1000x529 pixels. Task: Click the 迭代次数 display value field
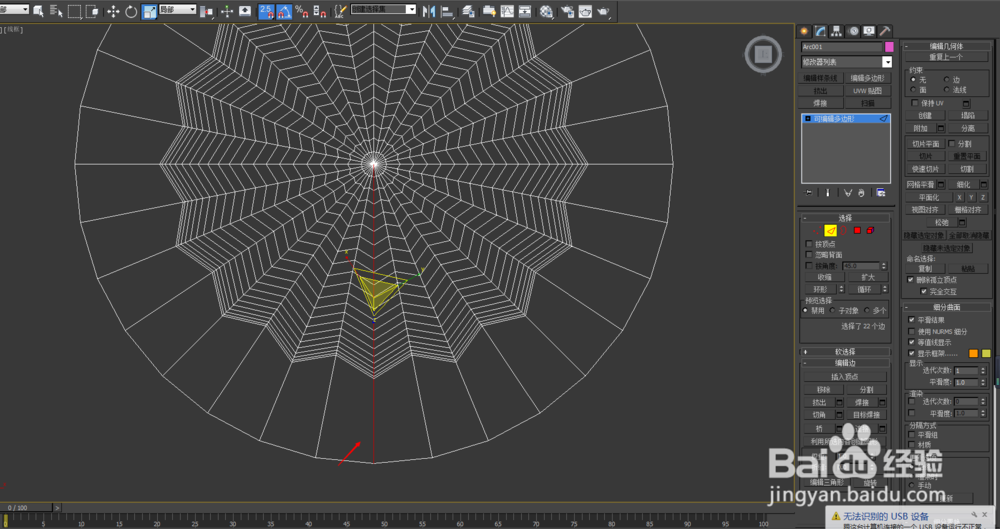967,371
